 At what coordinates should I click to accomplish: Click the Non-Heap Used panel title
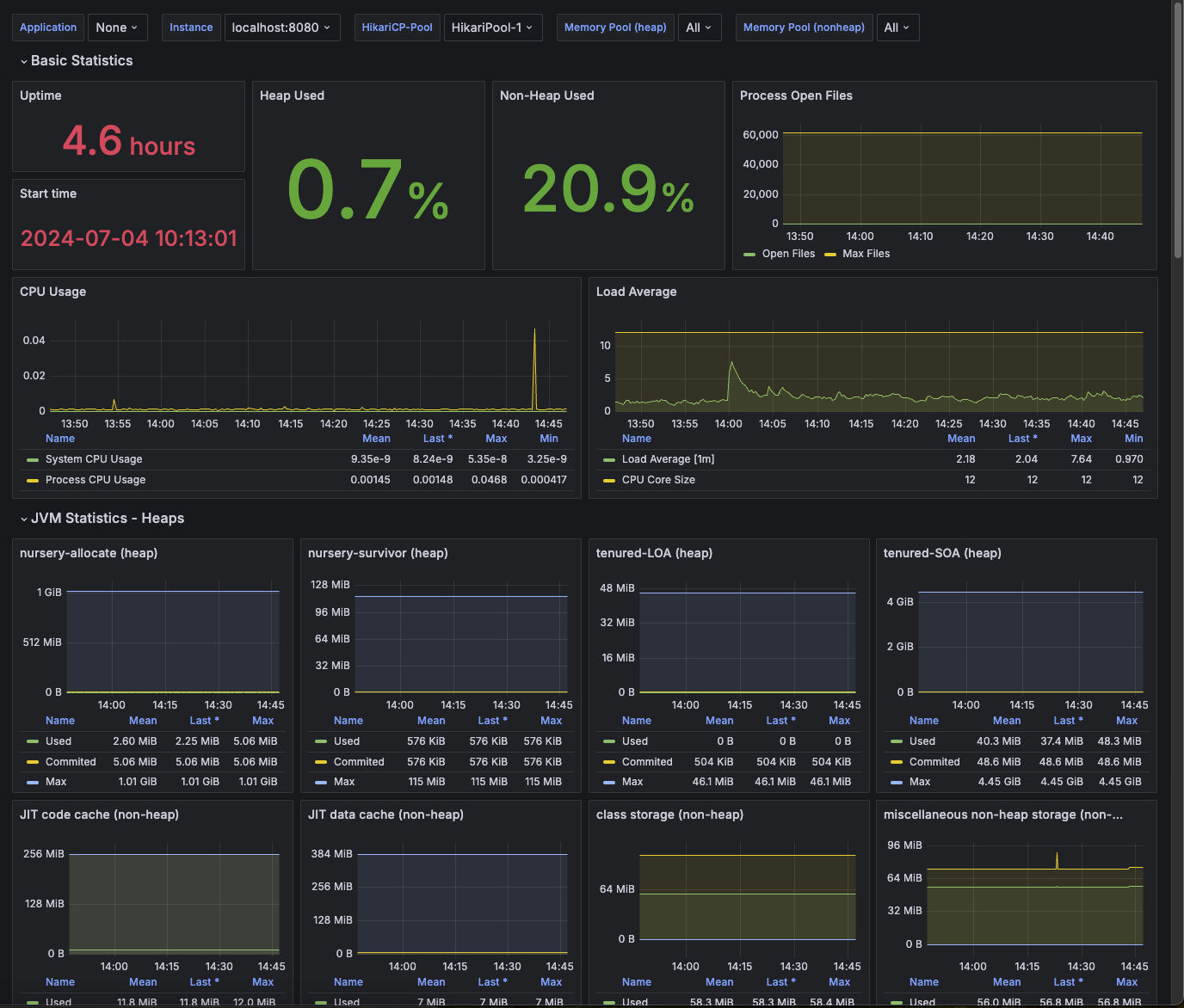point(546,95)
